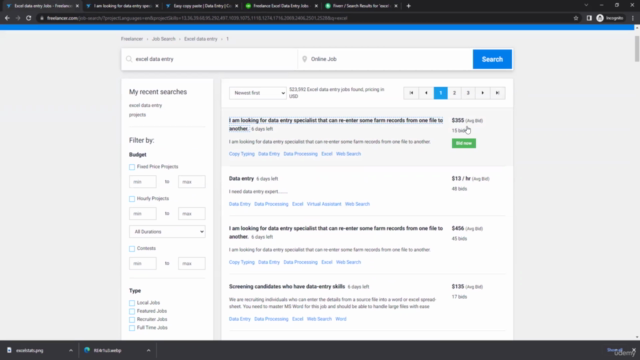
Task: Open the Job Search breadcrumb link
Action: 164,39
